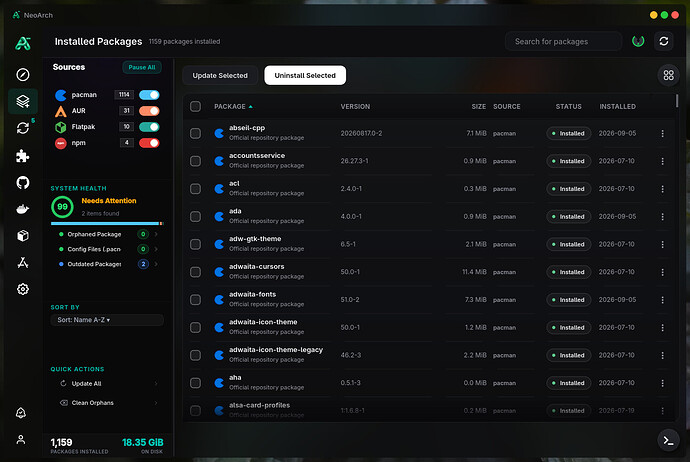Sort by SOURCE column header
This screenshot has height=462, width=690.
point(506,106)
